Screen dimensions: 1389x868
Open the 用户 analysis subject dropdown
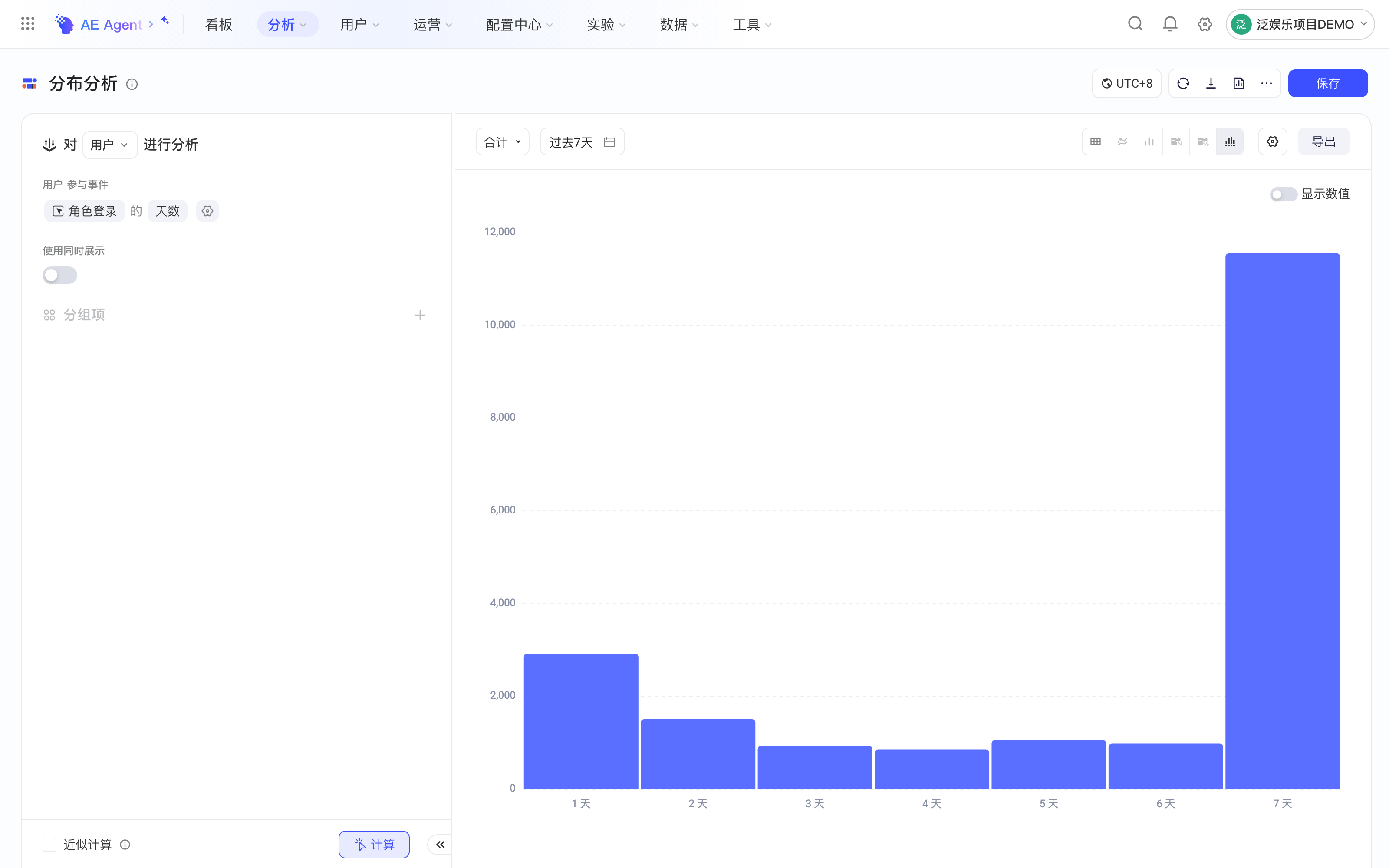click(110, 145)
